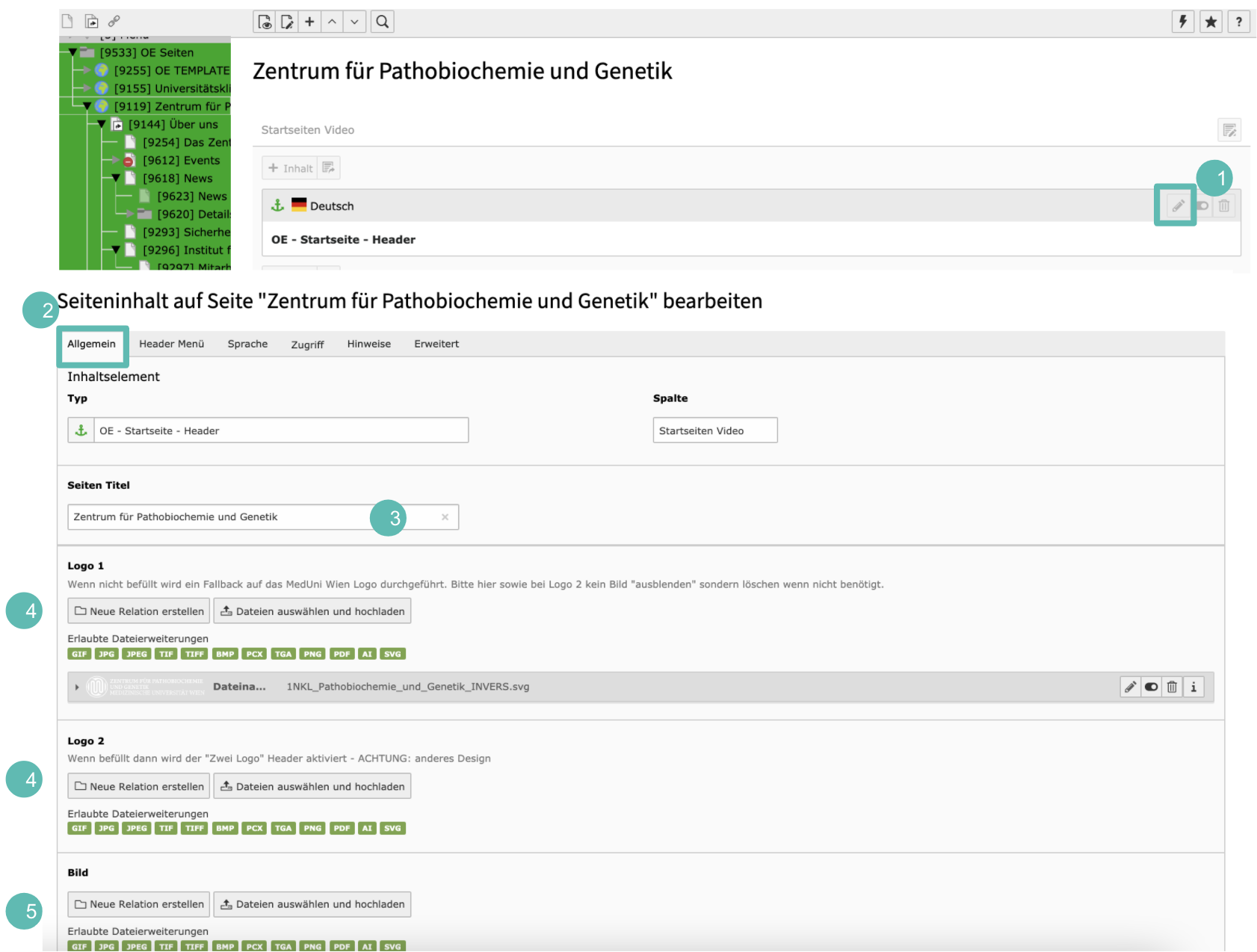
Task: Click the down chevron toolbar icon
Action: pyautogui.click(x=354, y=22)
